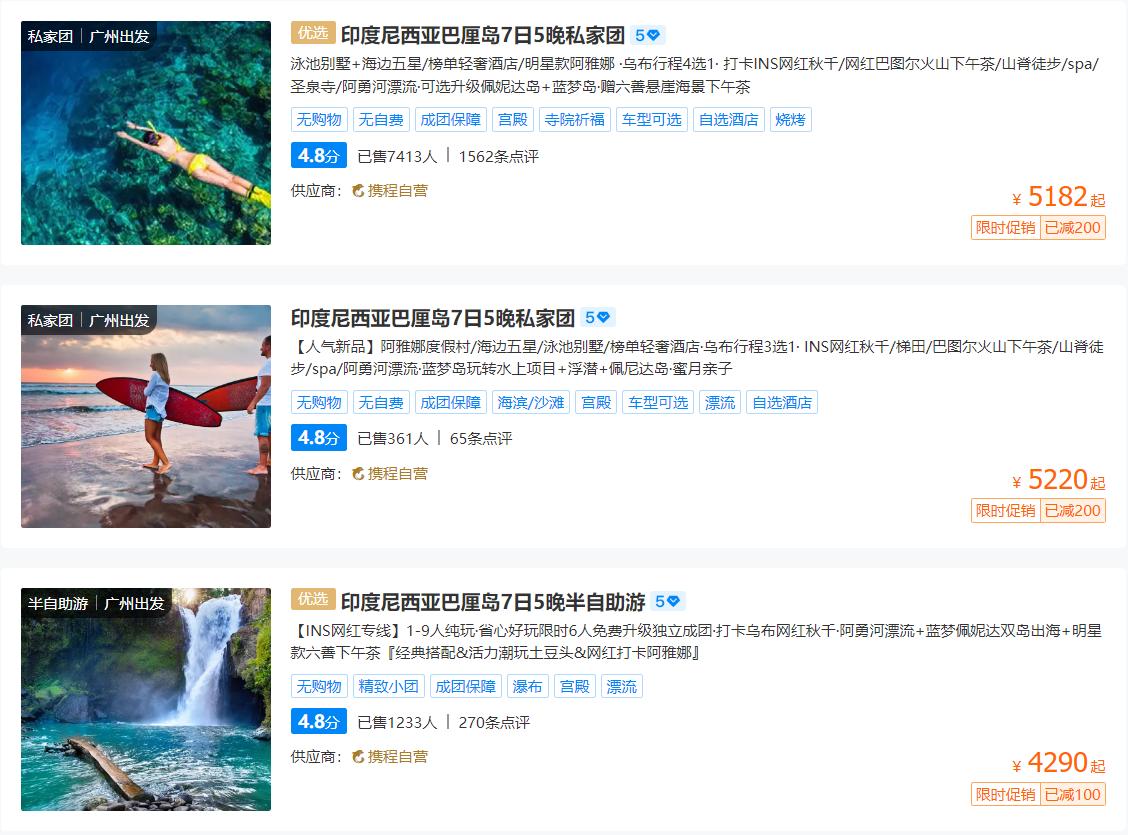Click the 优选 badge on the first listing
The image size is (1128, 835).
(x=313, y=33)
